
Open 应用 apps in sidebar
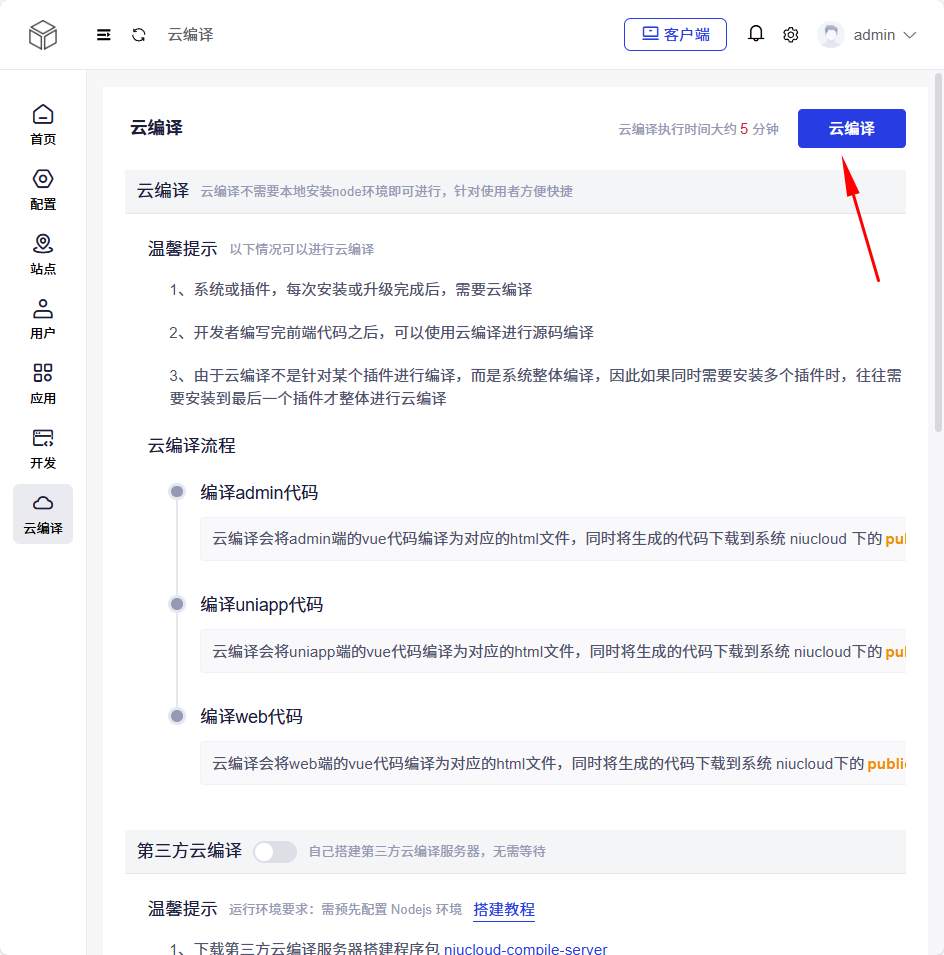(x=43, y=384)
